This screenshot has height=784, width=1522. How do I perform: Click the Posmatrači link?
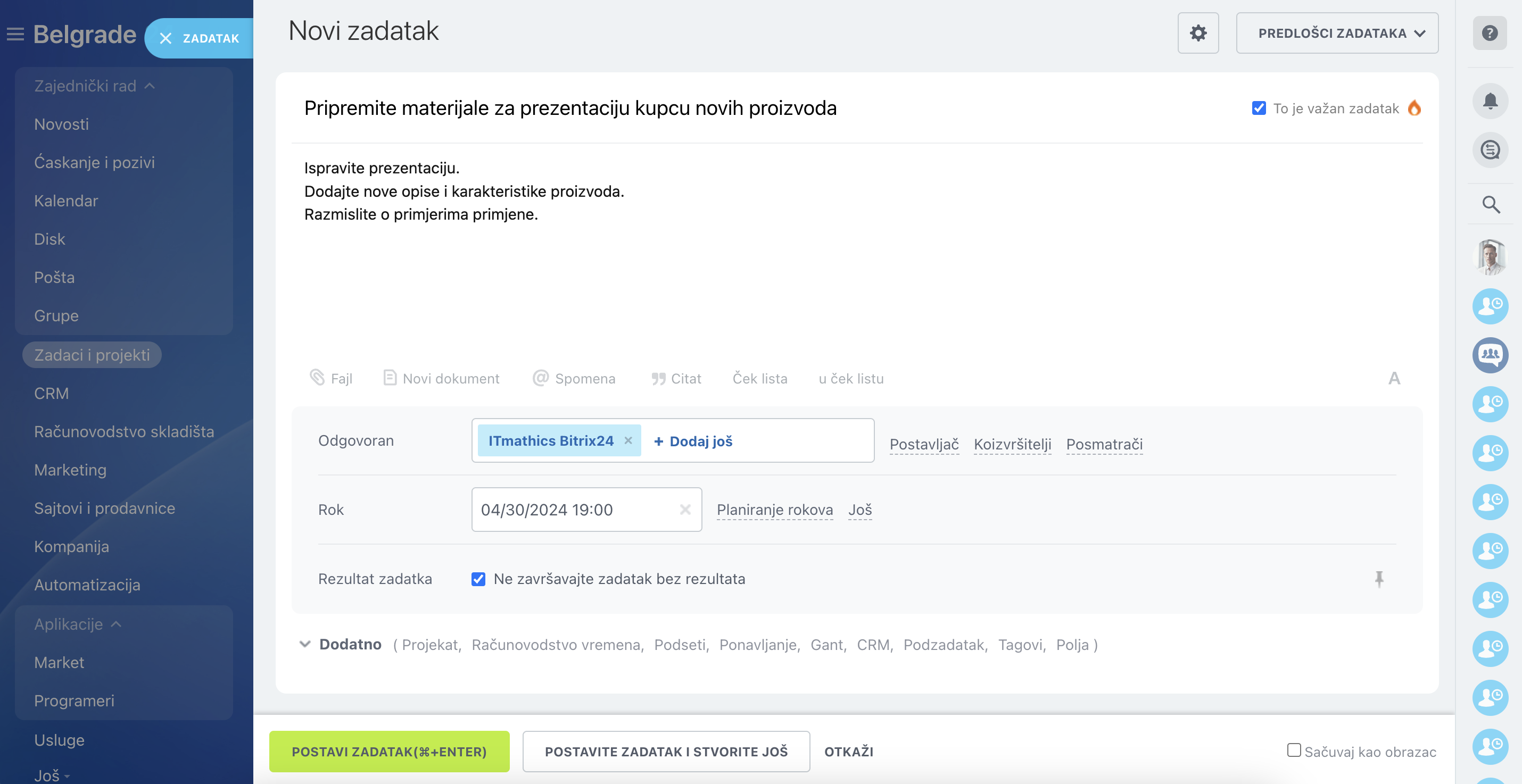[x=1104, y=444]
